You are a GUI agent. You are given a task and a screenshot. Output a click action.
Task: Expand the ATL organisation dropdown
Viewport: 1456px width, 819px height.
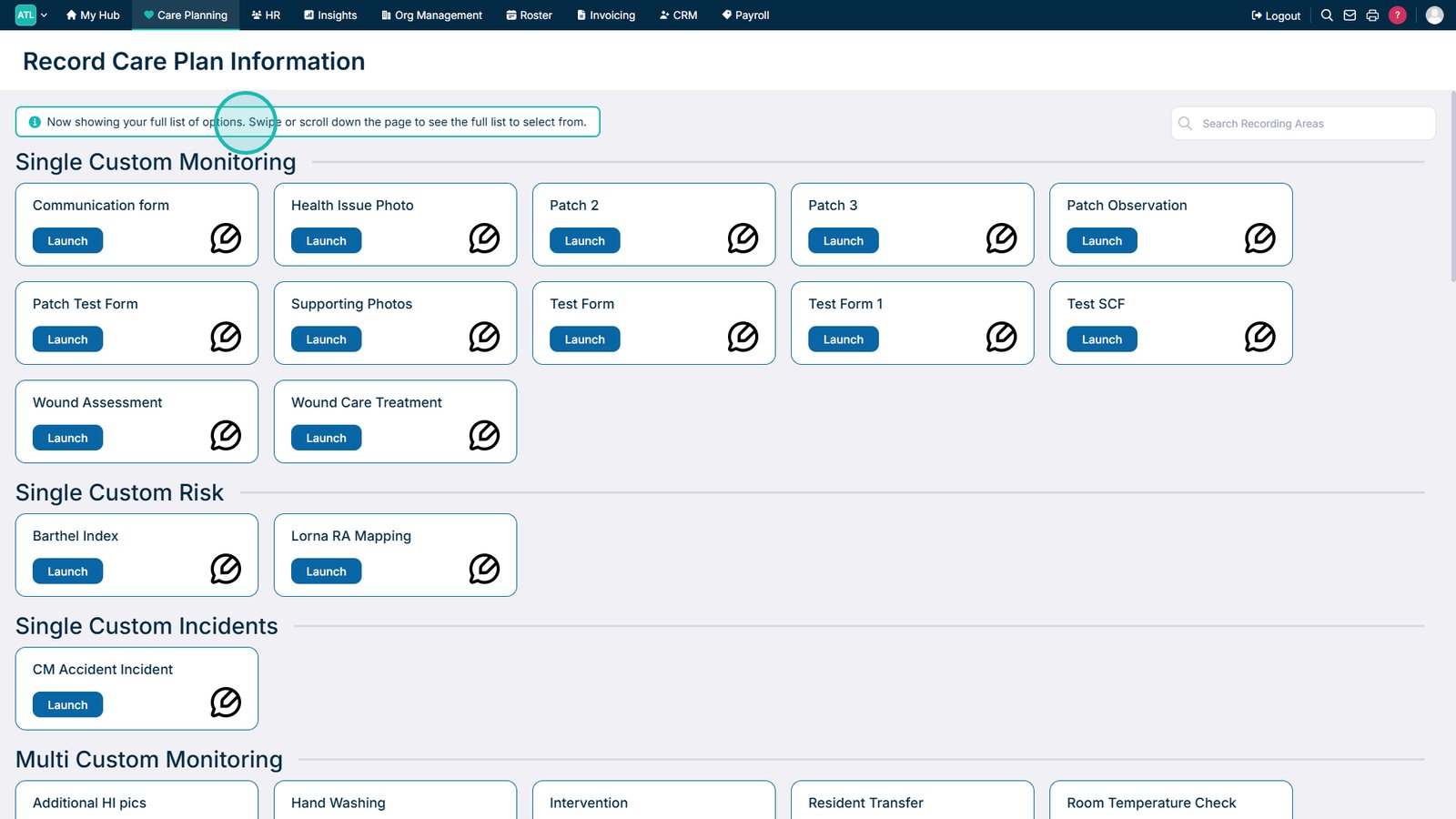[x=32, y=15]
